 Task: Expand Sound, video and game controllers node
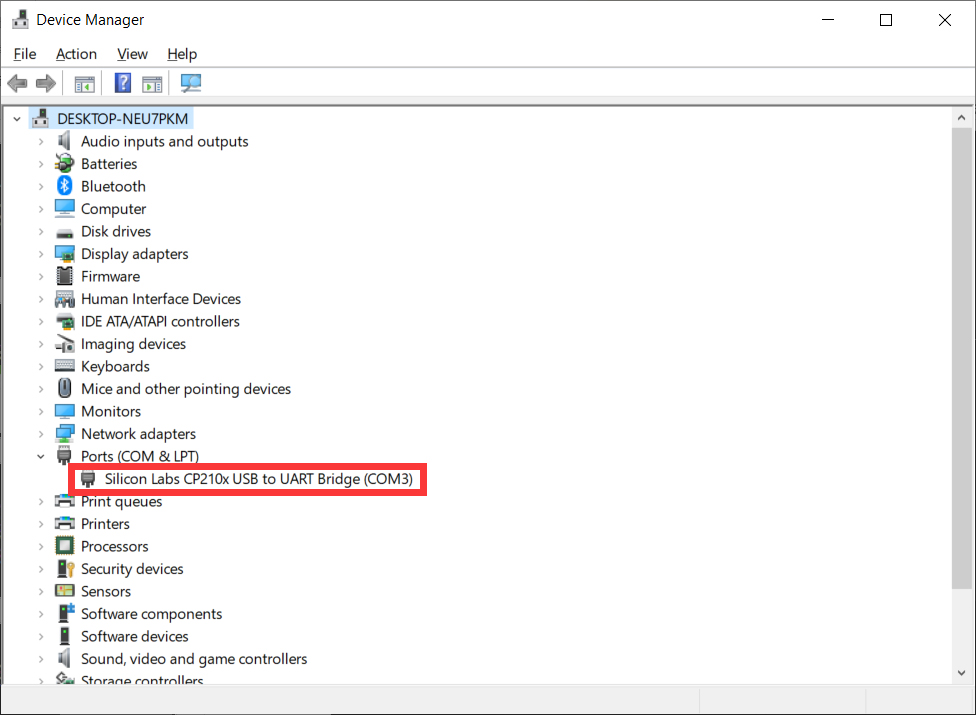(40, 659)
